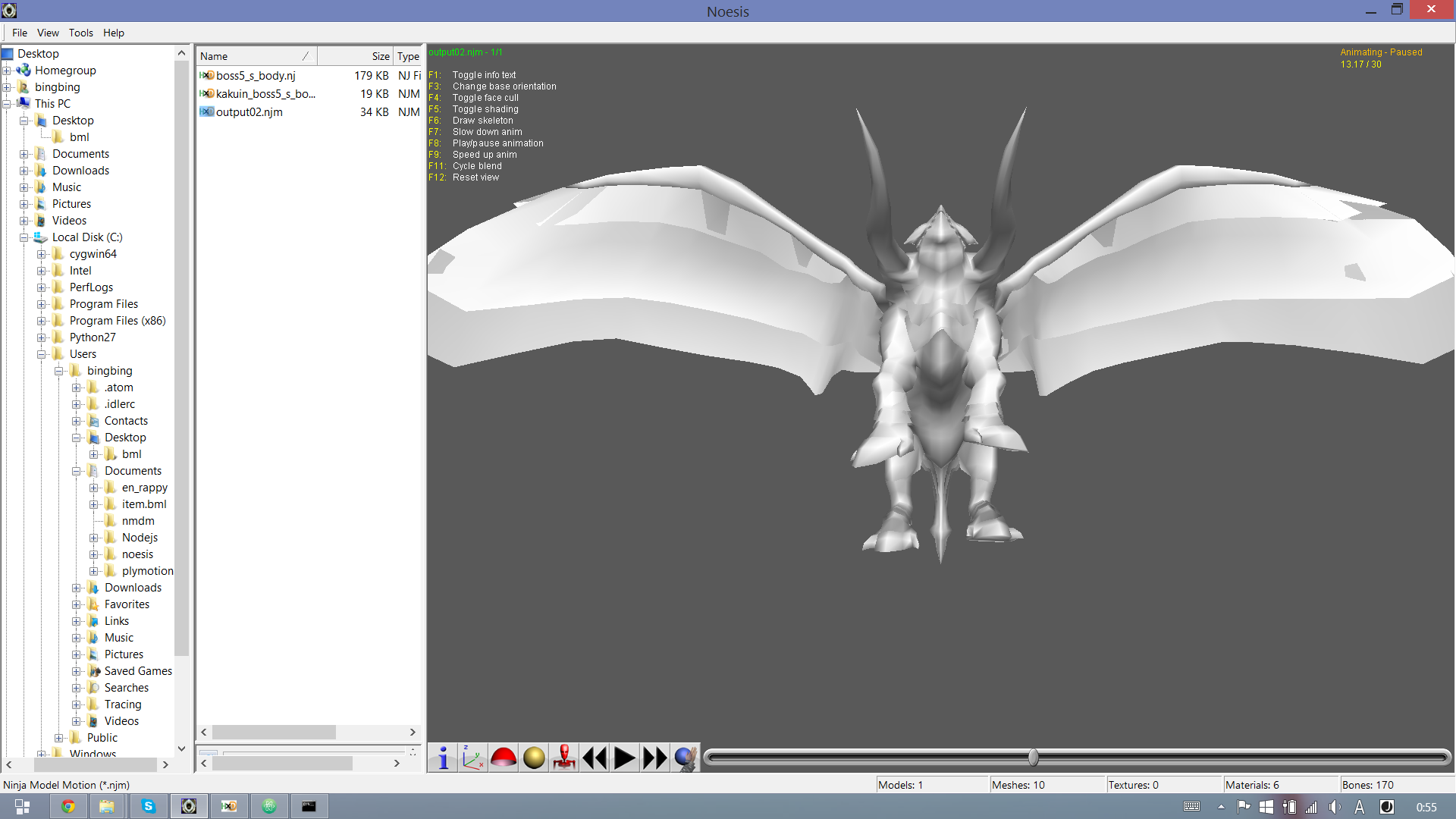Open the Tools menu
The width and height of the screenshot is (1456, 819).
81,33
